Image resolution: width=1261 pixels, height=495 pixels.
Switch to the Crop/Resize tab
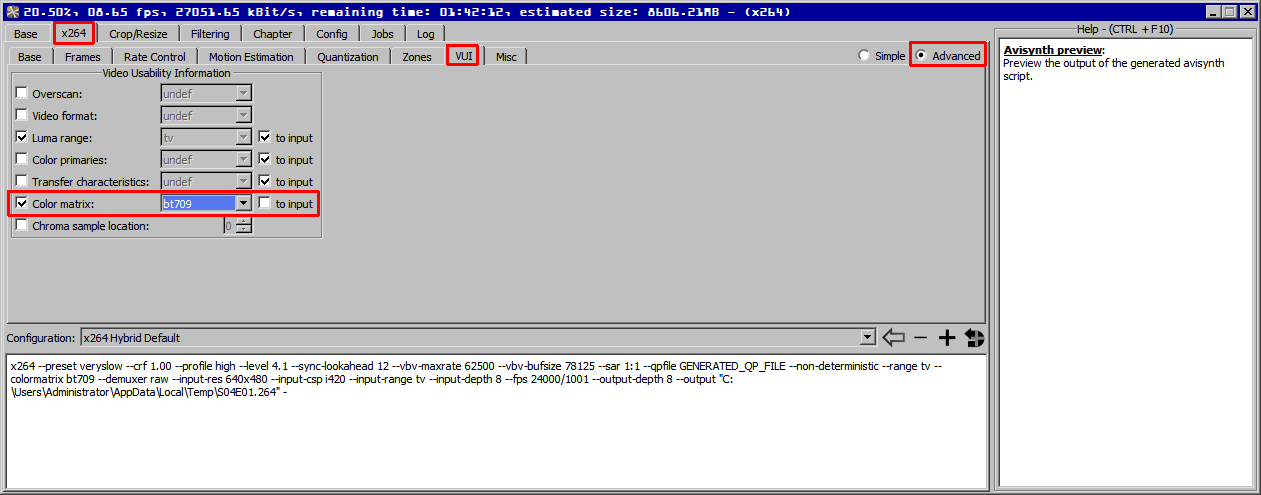coord(138,33)
